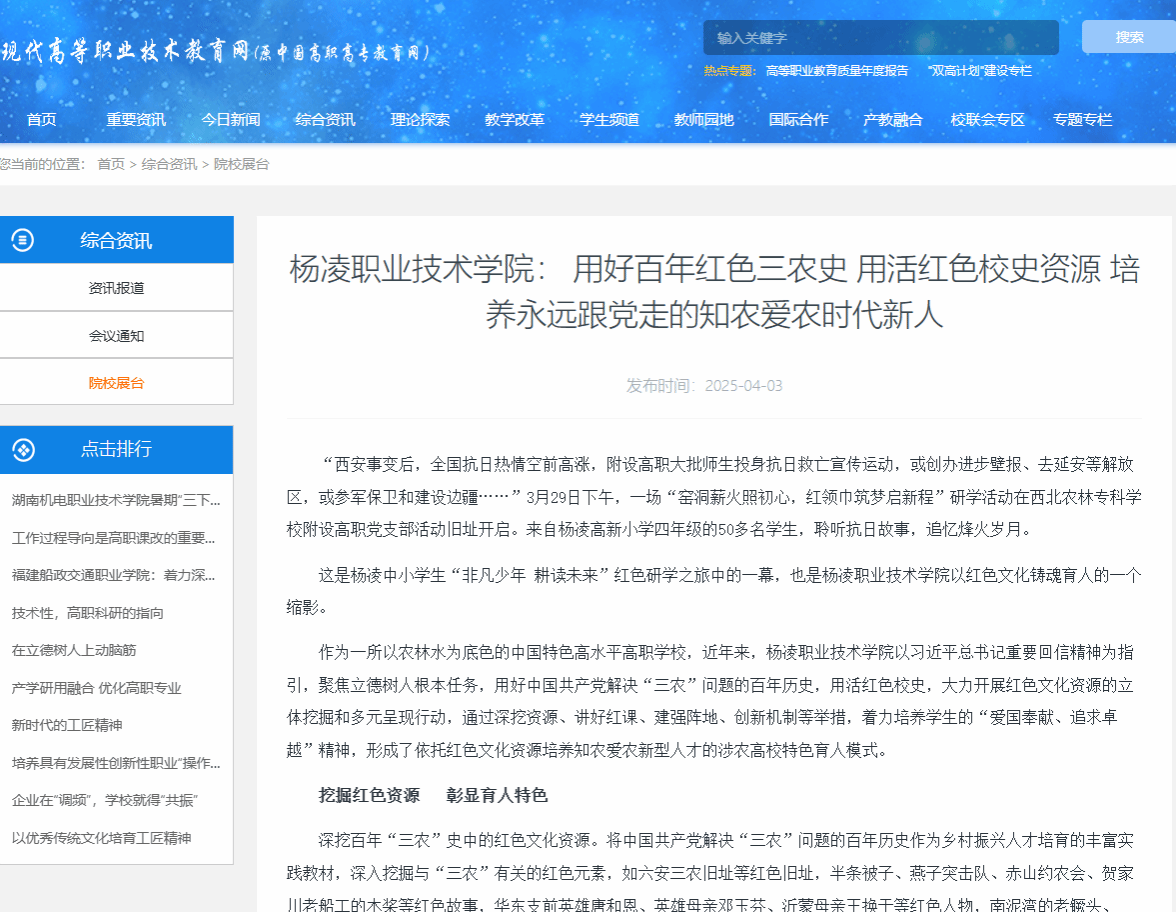Image resolution: width=1176 pixels, height=912 pixels.
Task: Select 资讯报道 in the sidebar
Action: [116, 288]
